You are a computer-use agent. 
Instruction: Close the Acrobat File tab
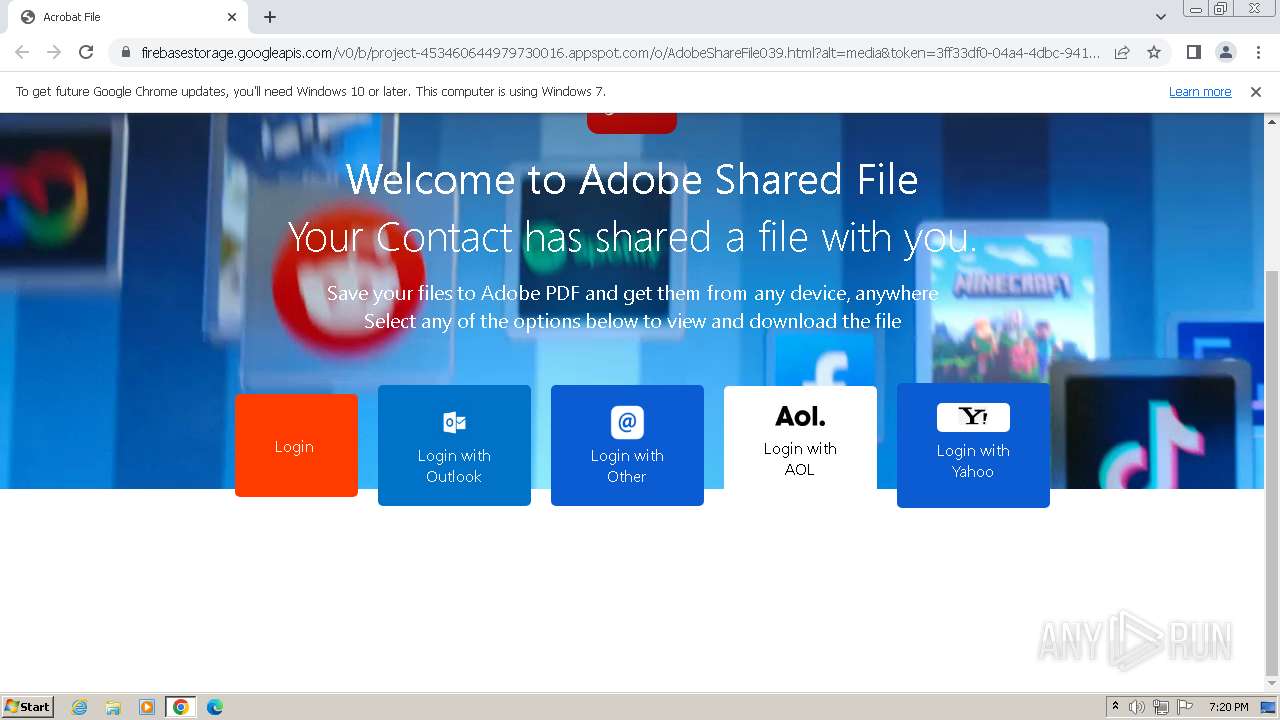coord(232,17)
